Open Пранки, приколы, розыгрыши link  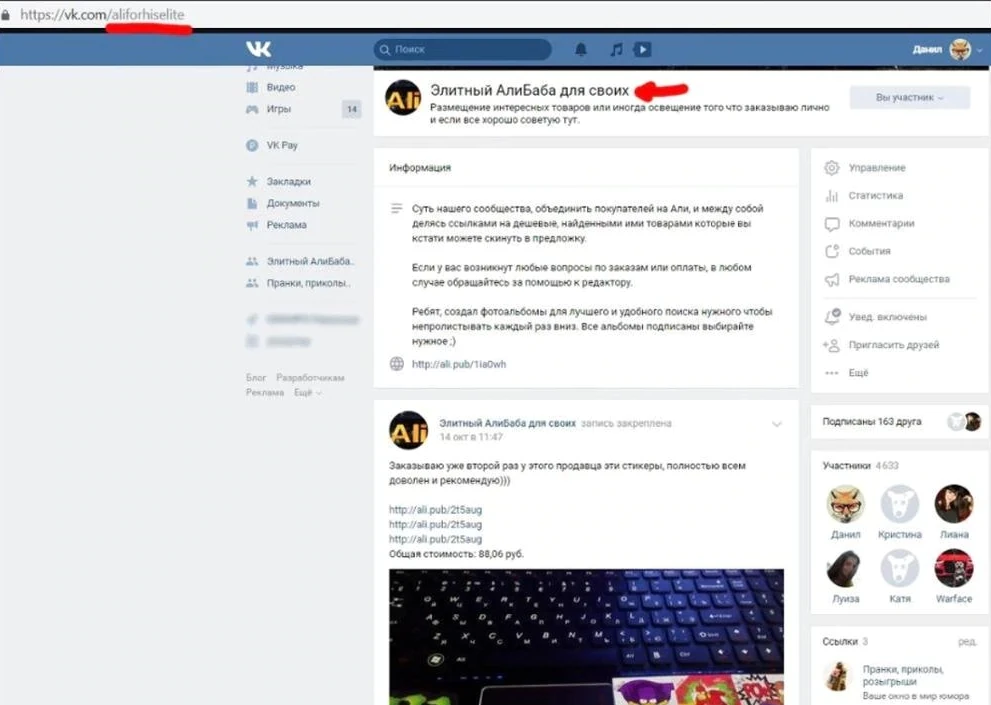coord(903,675)
